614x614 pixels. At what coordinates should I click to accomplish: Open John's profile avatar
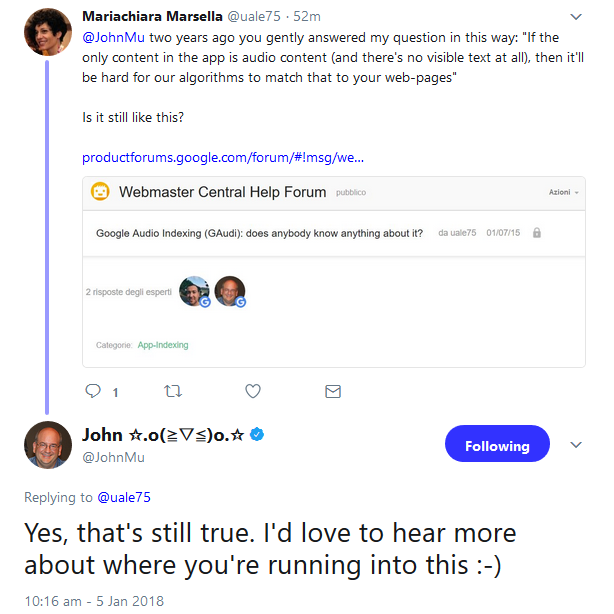click(48, 446)
